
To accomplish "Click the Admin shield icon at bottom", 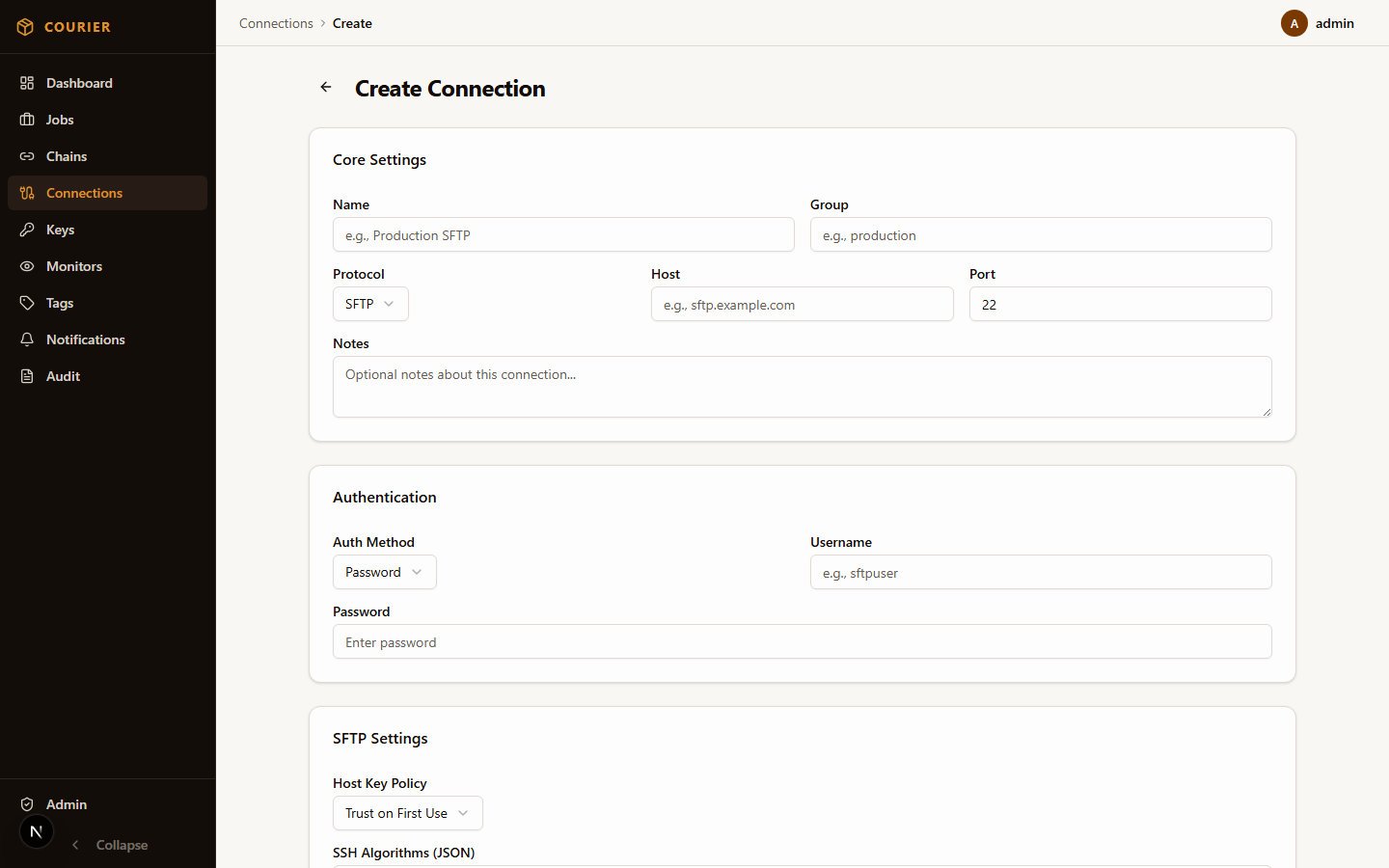I will click(27, 804).
